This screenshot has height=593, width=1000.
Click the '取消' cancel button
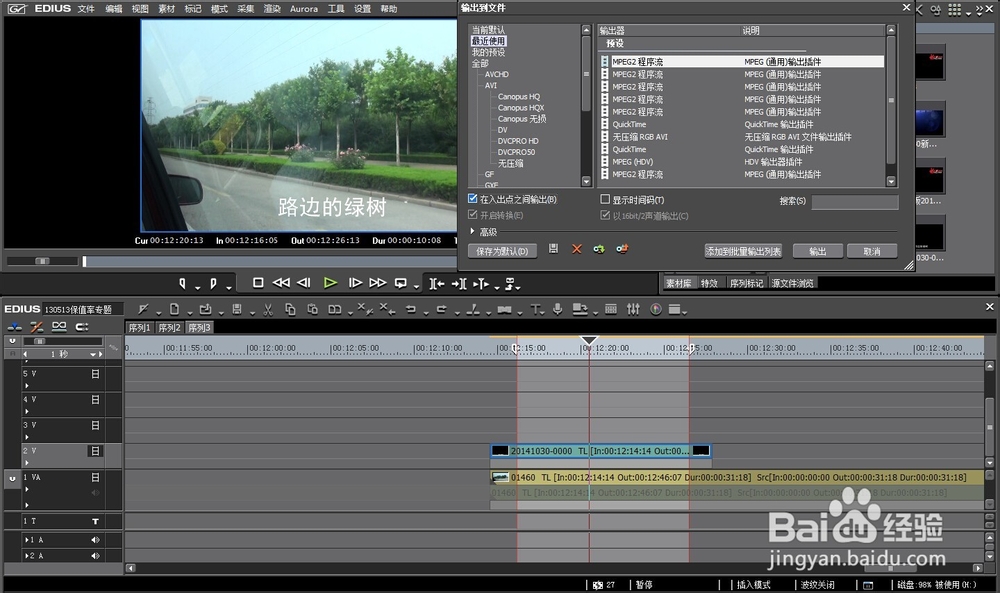point(872,251)
